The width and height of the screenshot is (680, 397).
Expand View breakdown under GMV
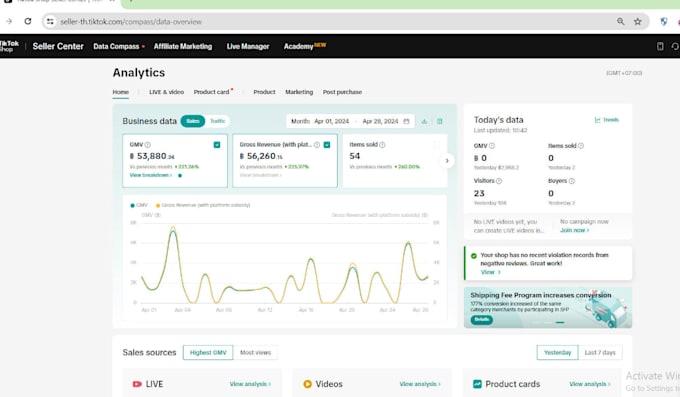pos(151,175)
